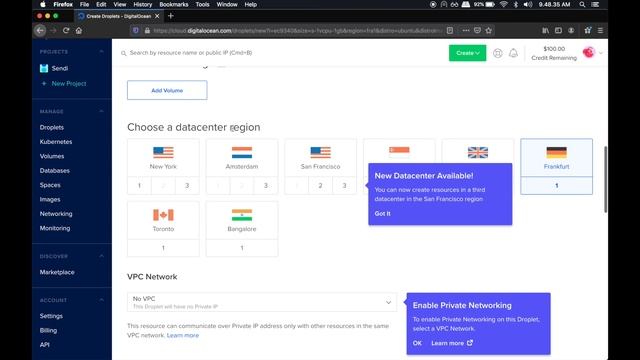Dismiss datacenter tooltip with Got it
The height and width of the screenshot is (360, 640).
pos(382,213)
